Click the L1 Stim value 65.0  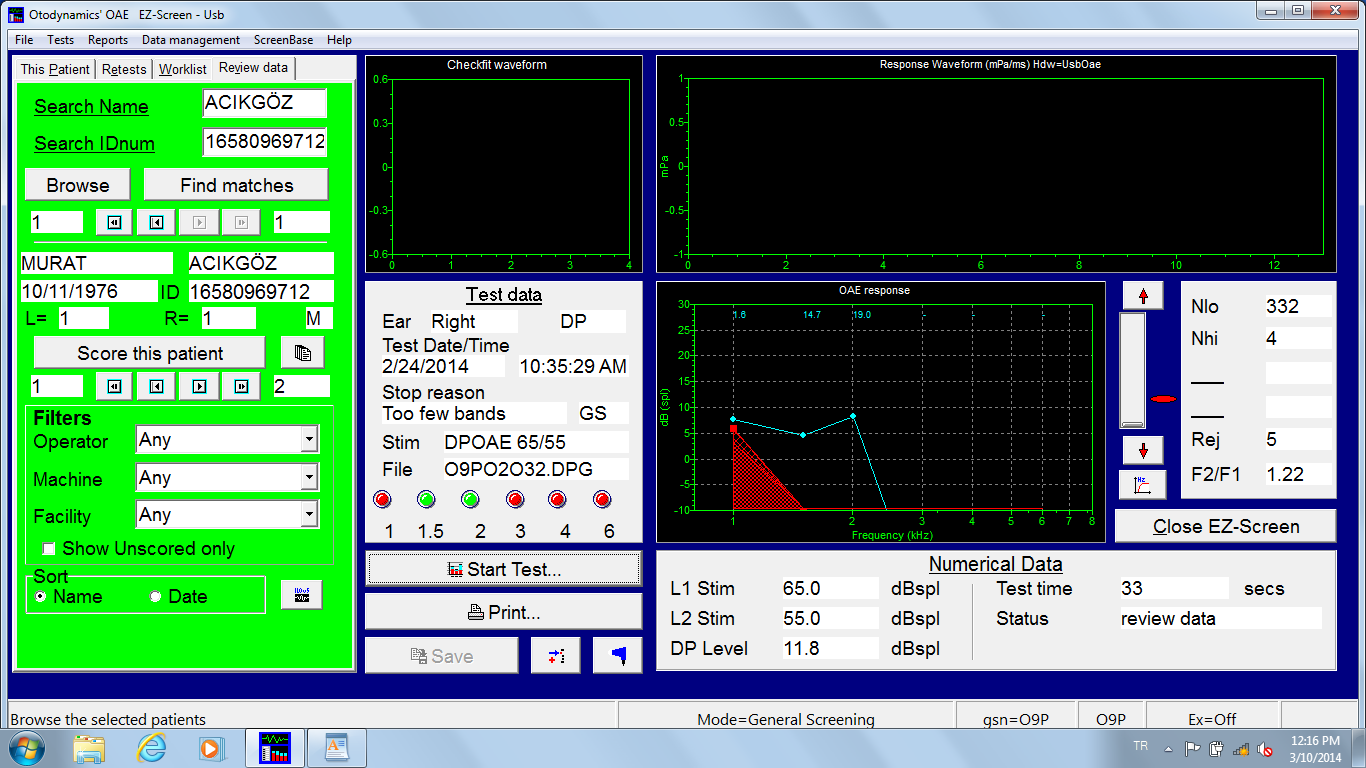tap(829, 588)
